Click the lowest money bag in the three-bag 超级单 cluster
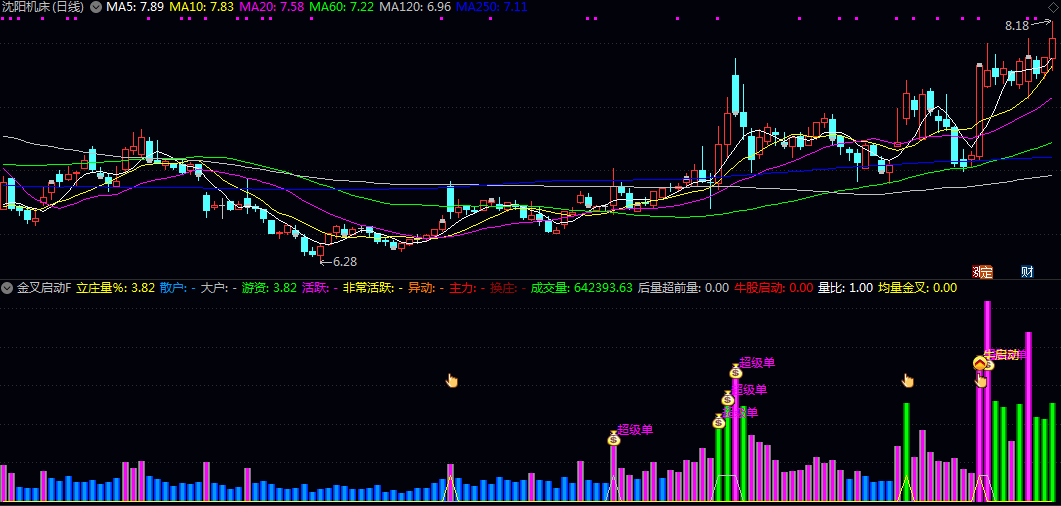Screen dimensions: 1061x506 [x=719, y=421]
